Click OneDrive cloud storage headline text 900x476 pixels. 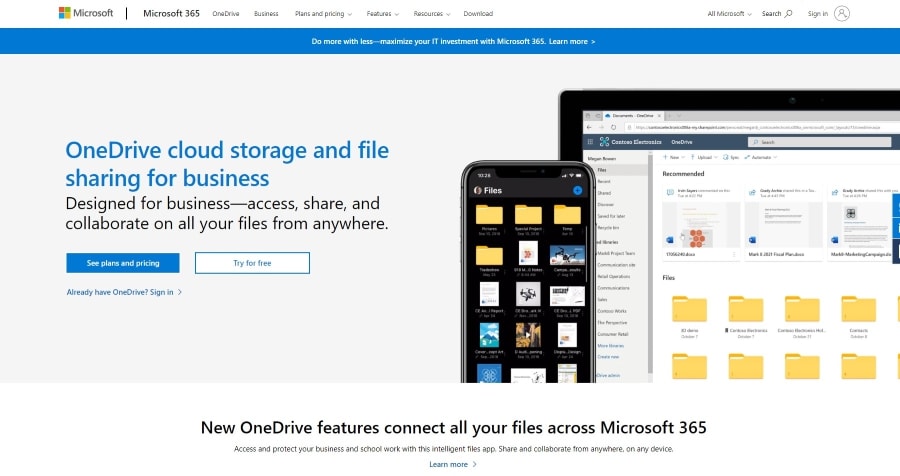pos(227,164)
